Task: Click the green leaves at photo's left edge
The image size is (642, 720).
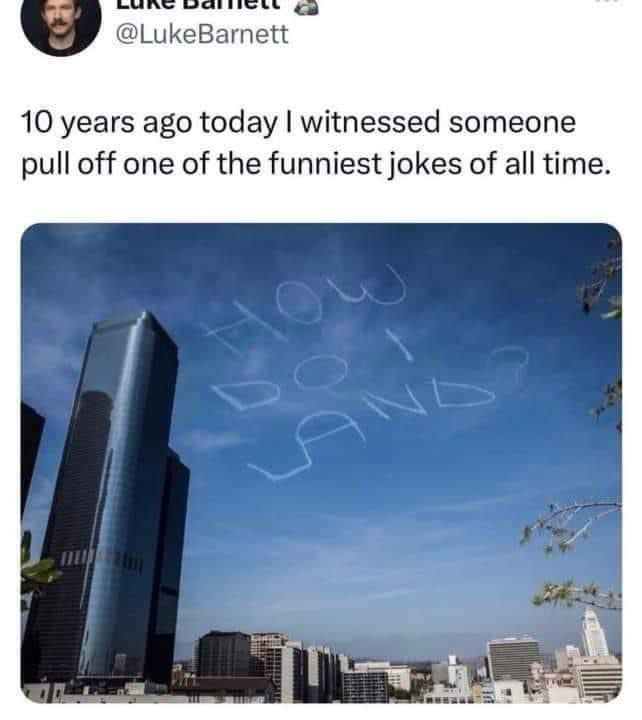Action: click(39, 568)
